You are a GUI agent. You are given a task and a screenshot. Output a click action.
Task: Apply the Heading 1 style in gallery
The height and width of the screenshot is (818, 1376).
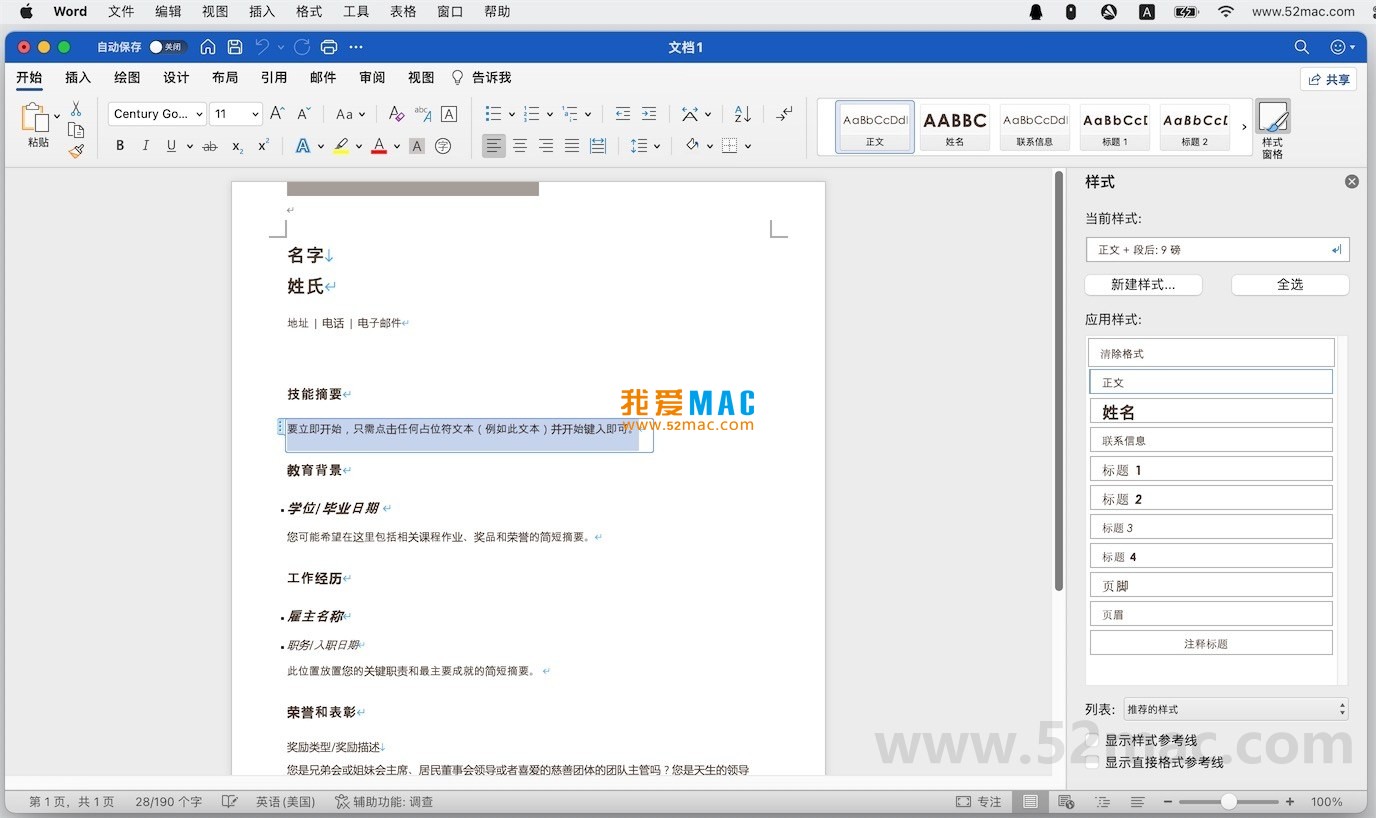pos(1115,127)
